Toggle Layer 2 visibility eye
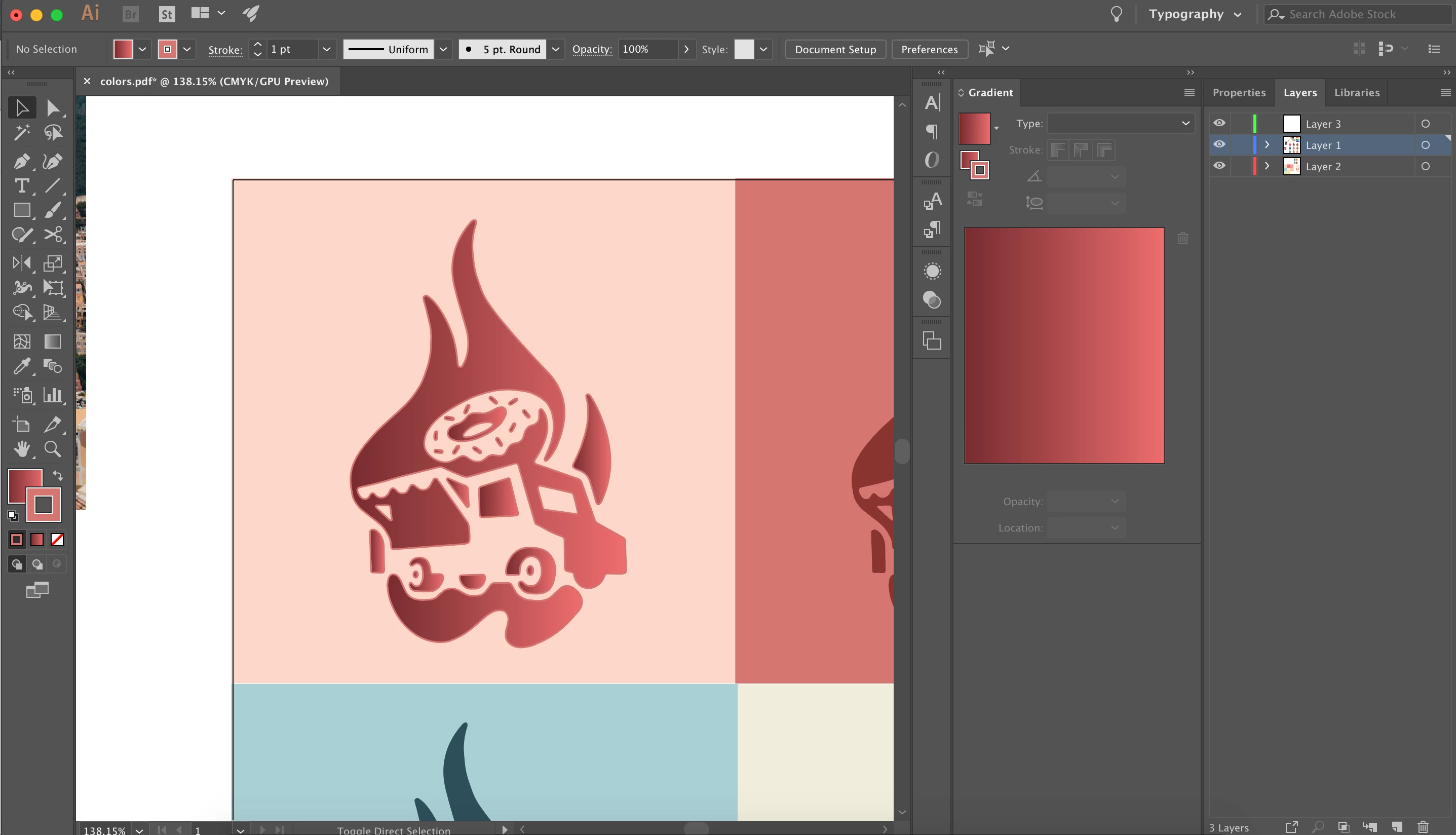The height and width of the screenshot is (835, 1456). [x=1219, y=166]
